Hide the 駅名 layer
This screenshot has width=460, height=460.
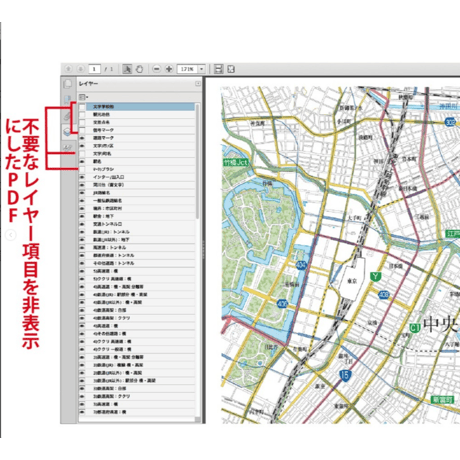pyautogui.click(x=82, y=161)
